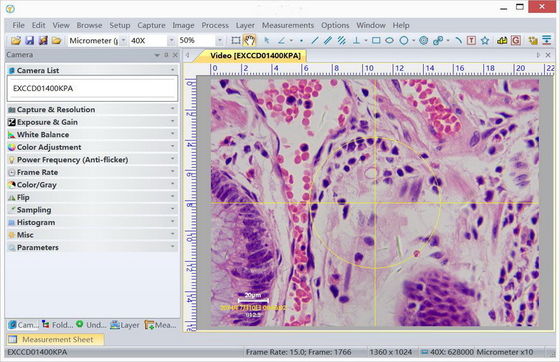Expand the Frame Rate section

tap(92, 172)
